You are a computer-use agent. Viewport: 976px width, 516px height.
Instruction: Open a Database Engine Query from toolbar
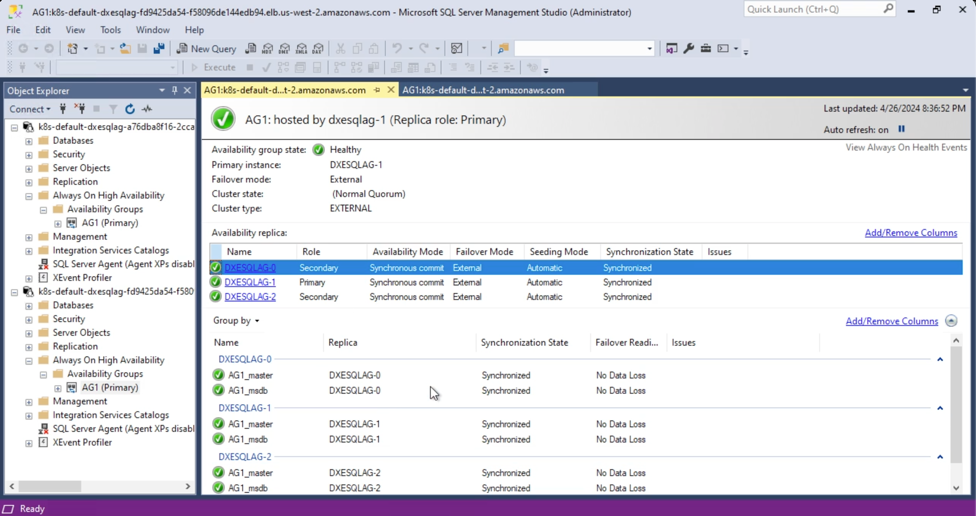tap(251, 49)
